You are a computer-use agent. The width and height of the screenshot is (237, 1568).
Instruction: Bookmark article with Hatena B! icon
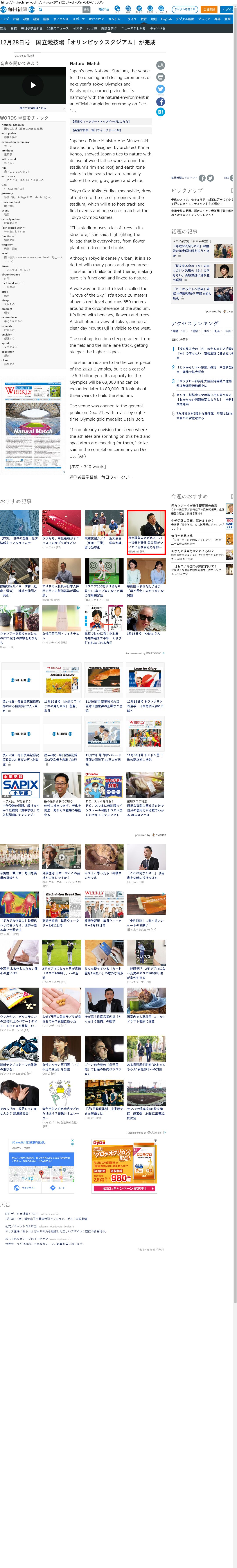tap(160, 112)
